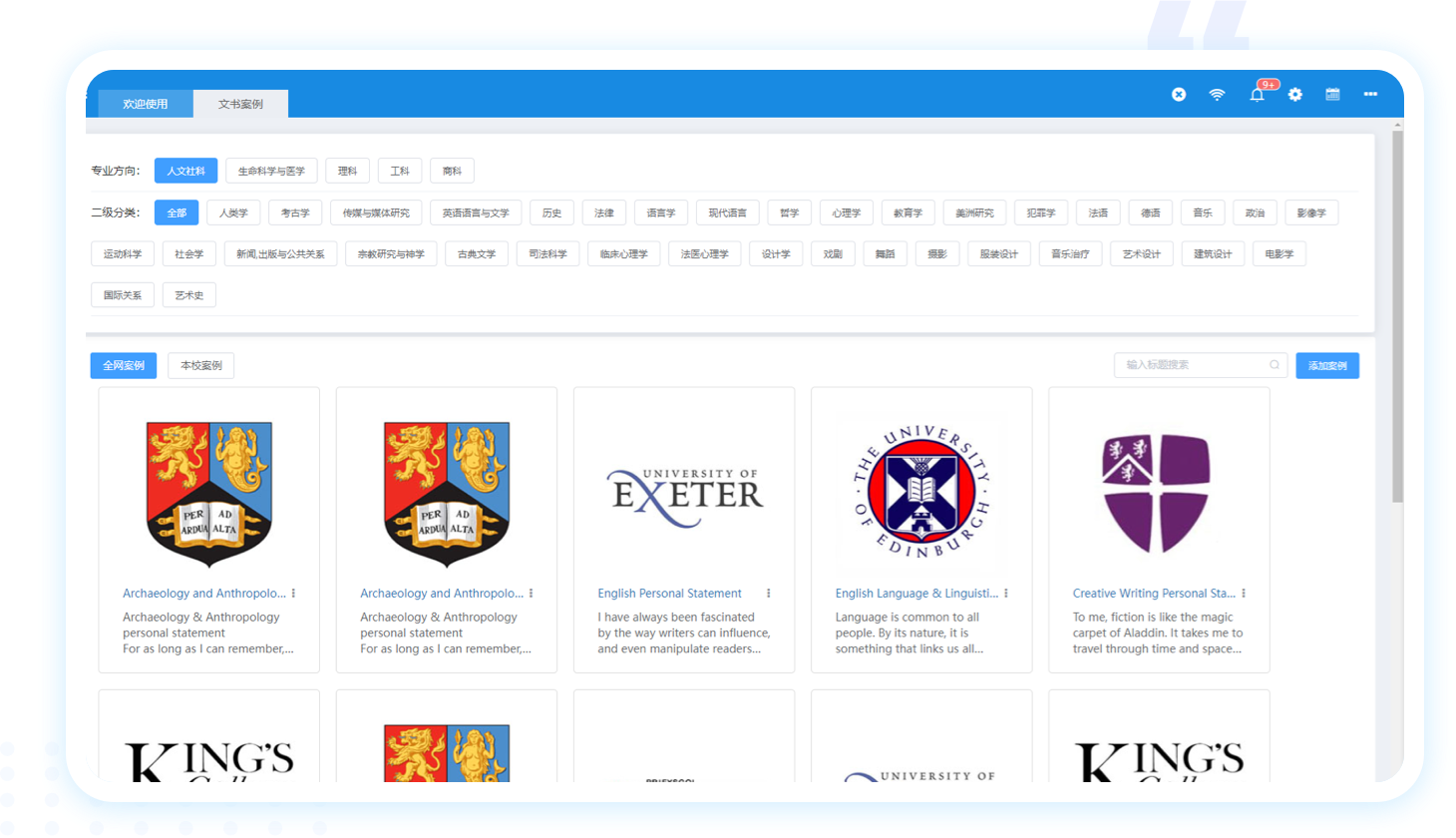
Task: Filter by 法律 category
Action: pyautogui.click(x=604, y=212)
